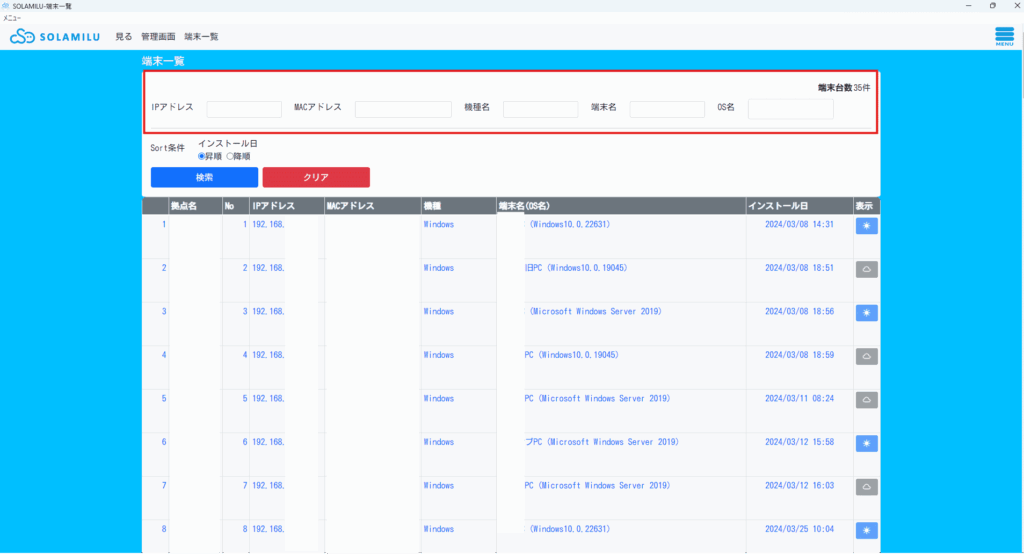
Task: Open the hamburger MENU icon
Action: (x=1004, y=36)
